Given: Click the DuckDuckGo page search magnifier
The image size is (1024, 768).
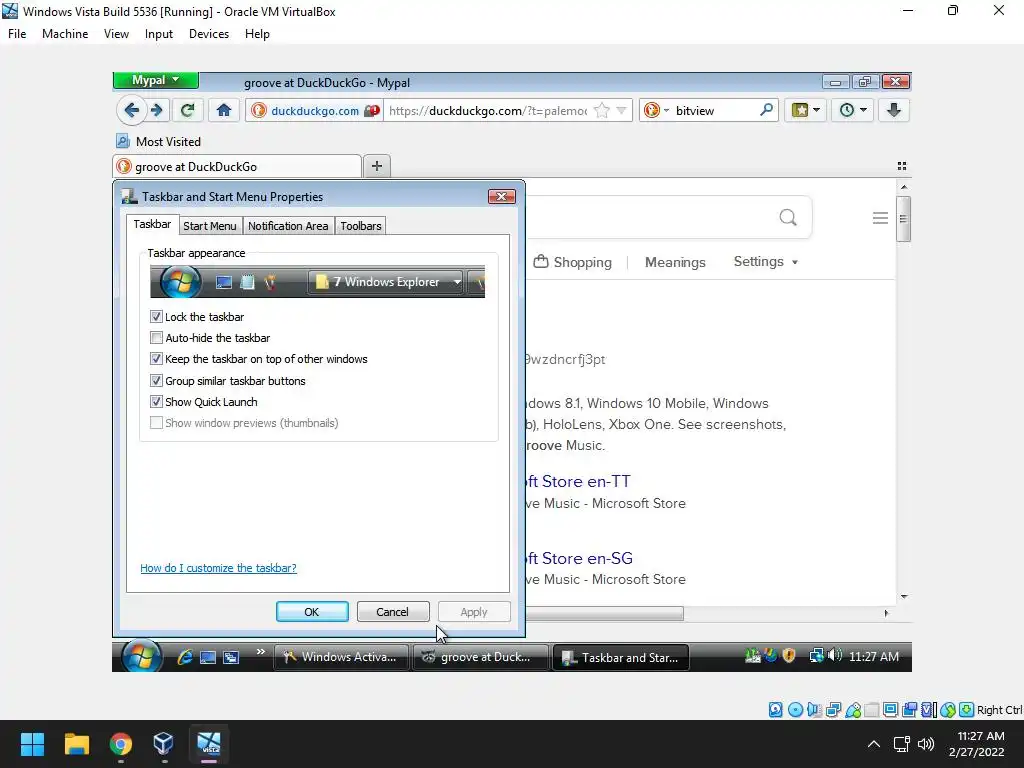Looking at the screenshot, I should coord(788,217).
